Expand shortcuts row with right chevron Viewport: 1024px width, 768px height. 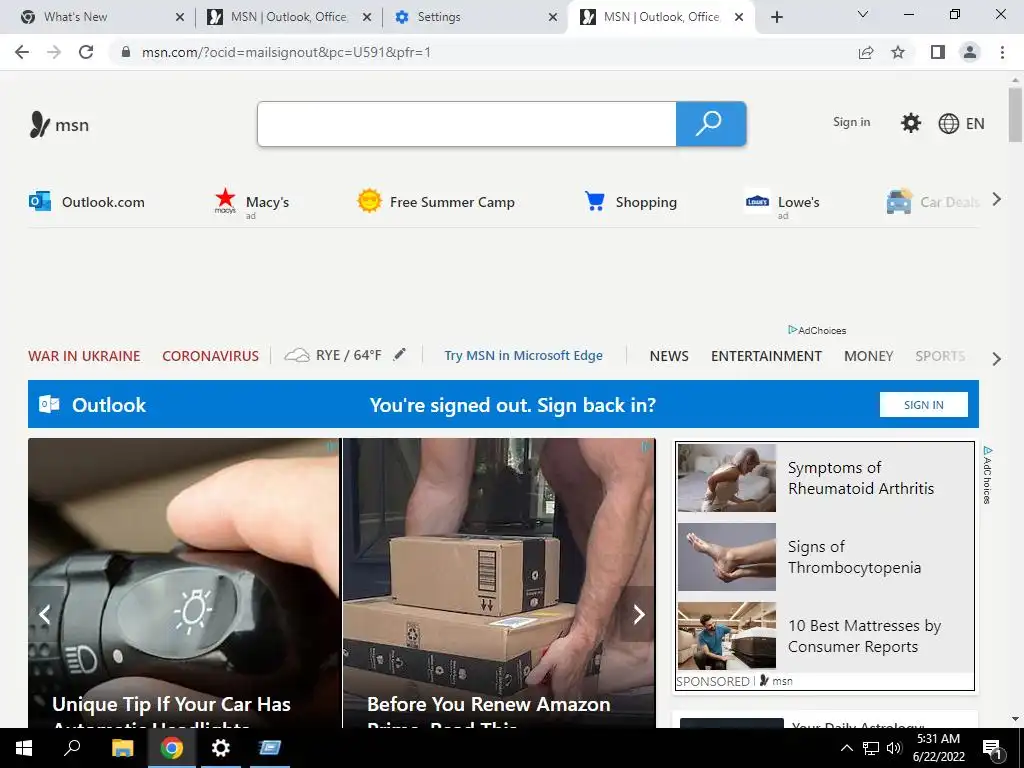pyautogui.click(x=997, y=199)
